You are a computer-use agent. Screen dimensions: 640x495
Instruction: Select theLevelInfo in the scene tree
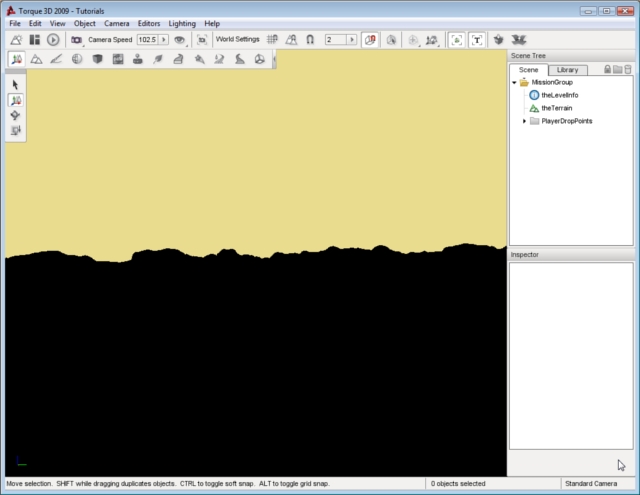point(559,95)
